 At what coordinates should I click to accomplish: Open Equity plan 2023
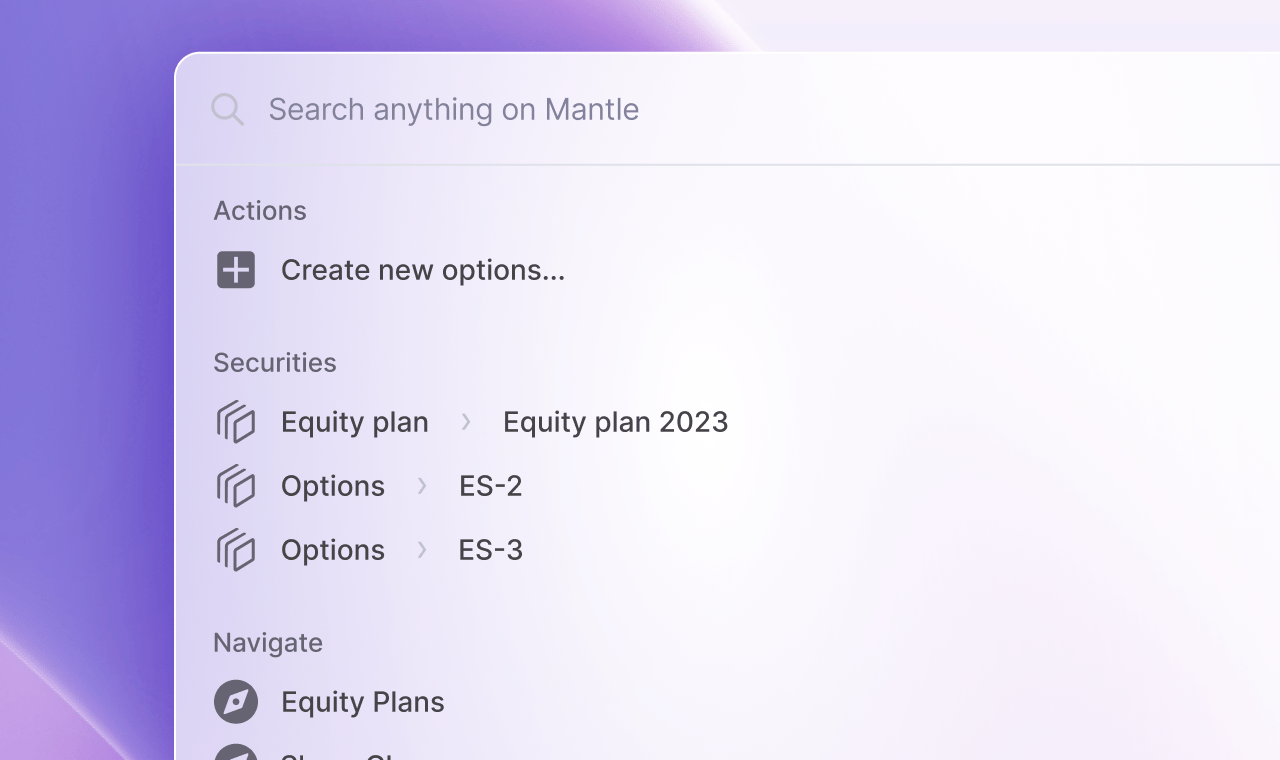tap(615, 422)
